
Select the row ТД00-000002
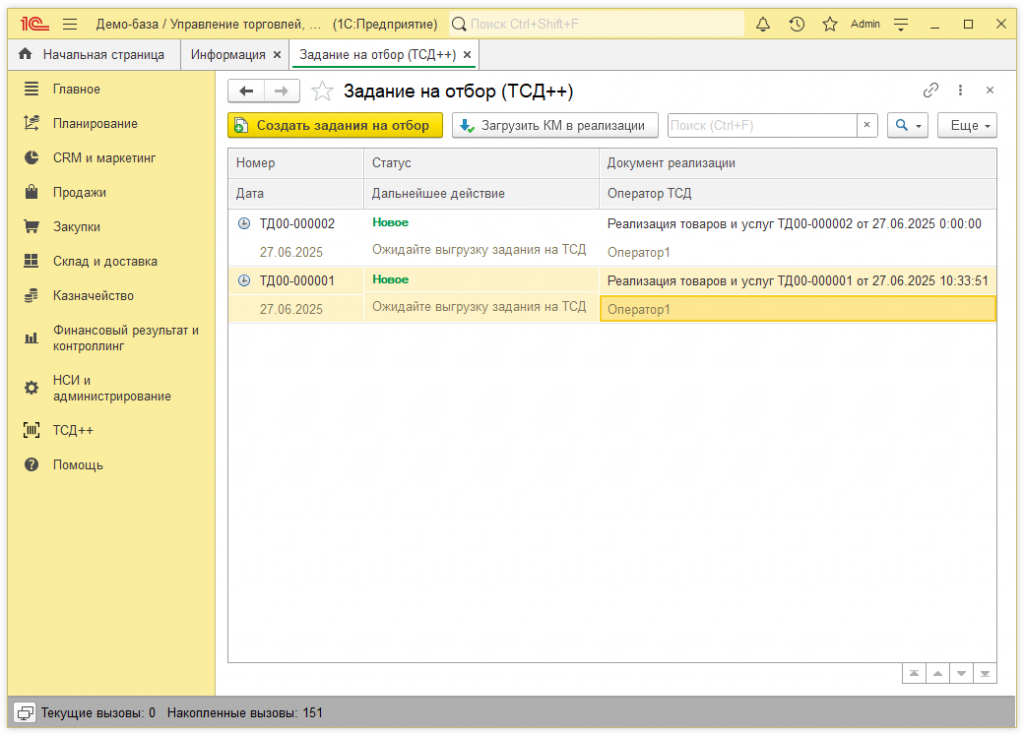(x=297, y=224)
